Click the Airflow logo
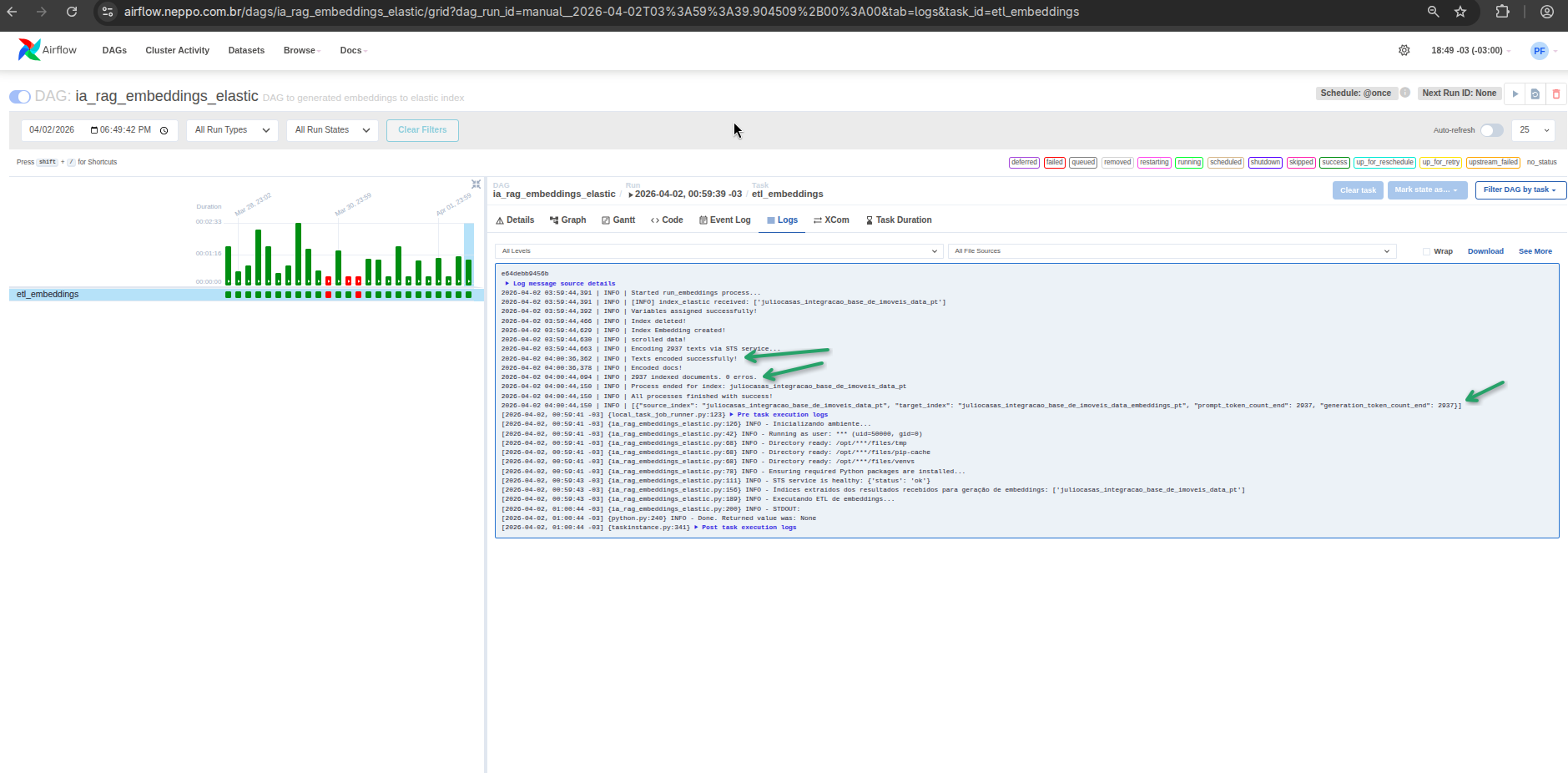The height and width of the screenshot is (773, 1568). tap(48, 50)
